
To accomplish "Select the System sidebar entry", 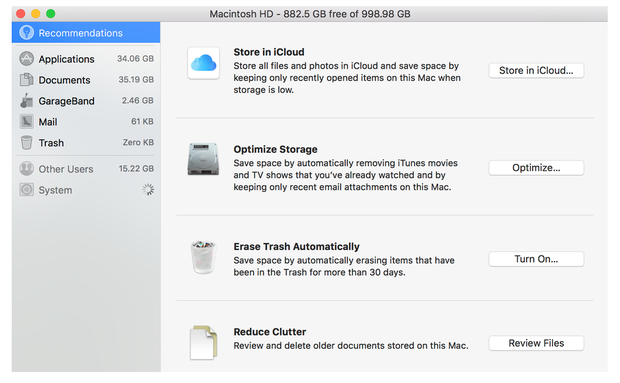I will (x=86, y=190).
